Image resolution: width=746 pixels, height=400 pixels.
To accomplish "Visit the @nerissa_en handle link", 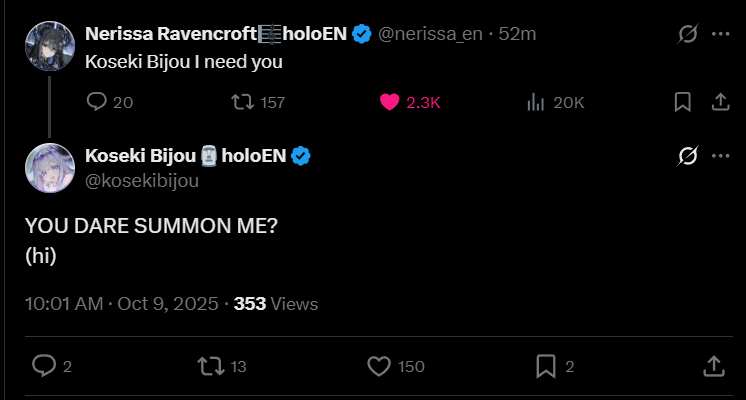I will 429,34.
